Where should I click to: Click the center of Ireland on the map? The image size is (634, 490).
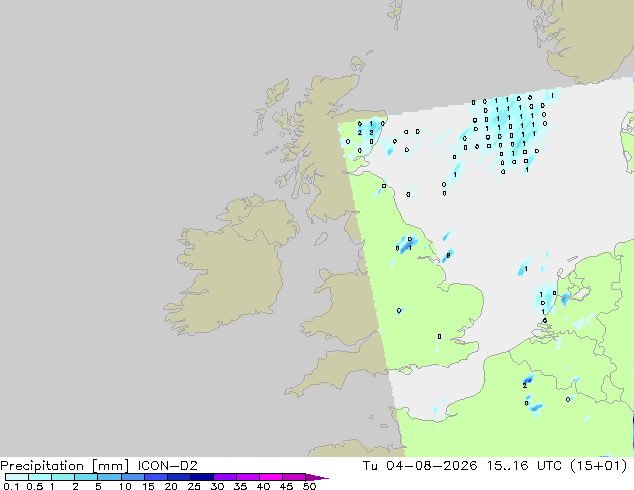[x=230, y=267]
